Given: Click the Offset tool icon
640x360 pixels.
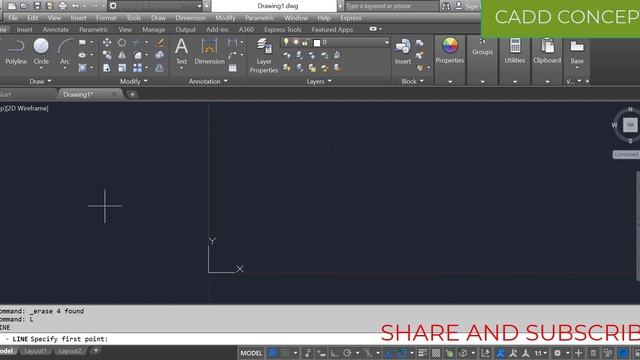Looking at the screenshot, I should (160, 68).
